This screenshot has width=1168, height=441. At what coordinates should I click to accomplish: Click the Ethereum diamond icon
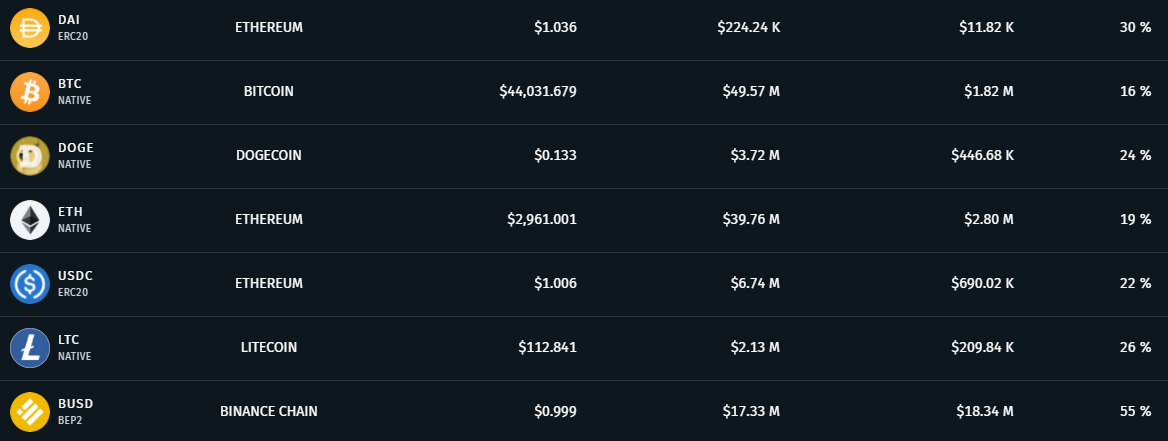click(29, 220)
